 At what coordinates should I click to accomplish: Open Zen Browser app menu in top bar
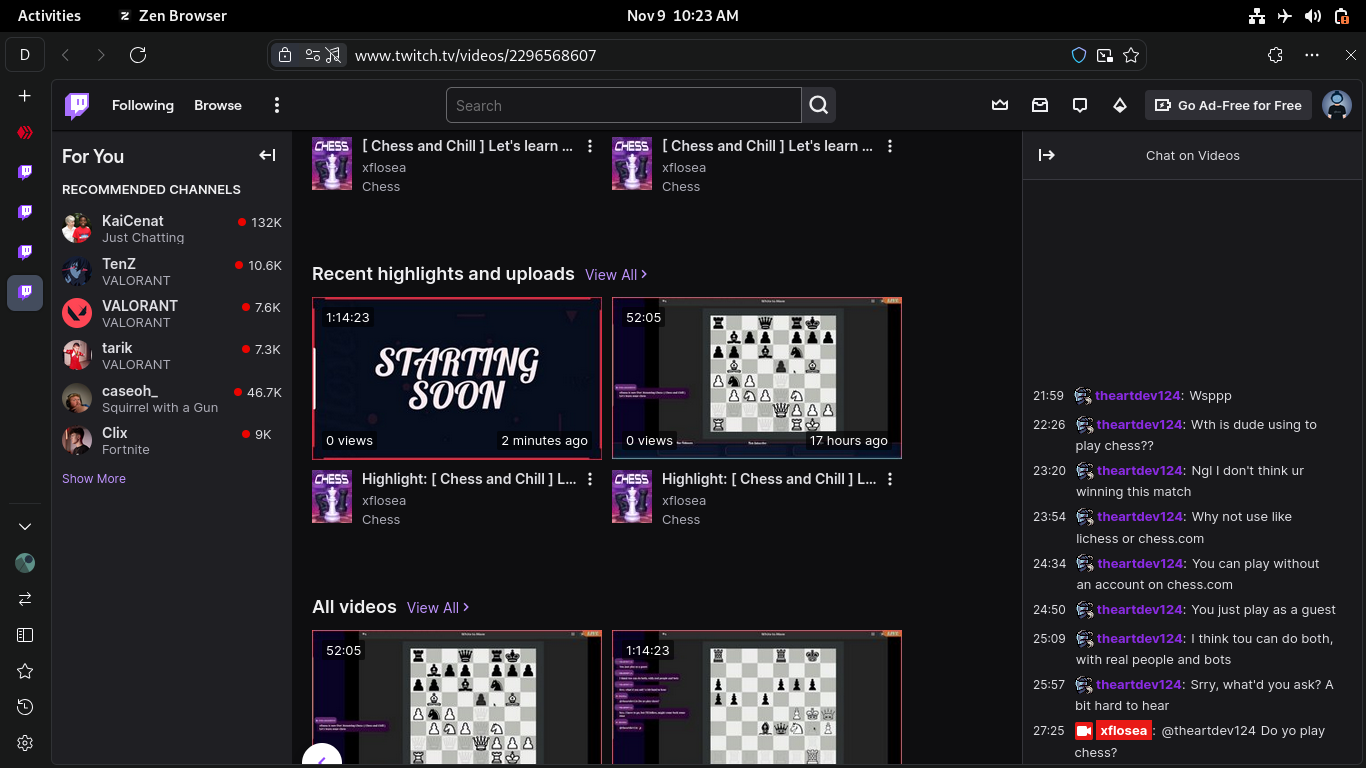tap(173, 15)
